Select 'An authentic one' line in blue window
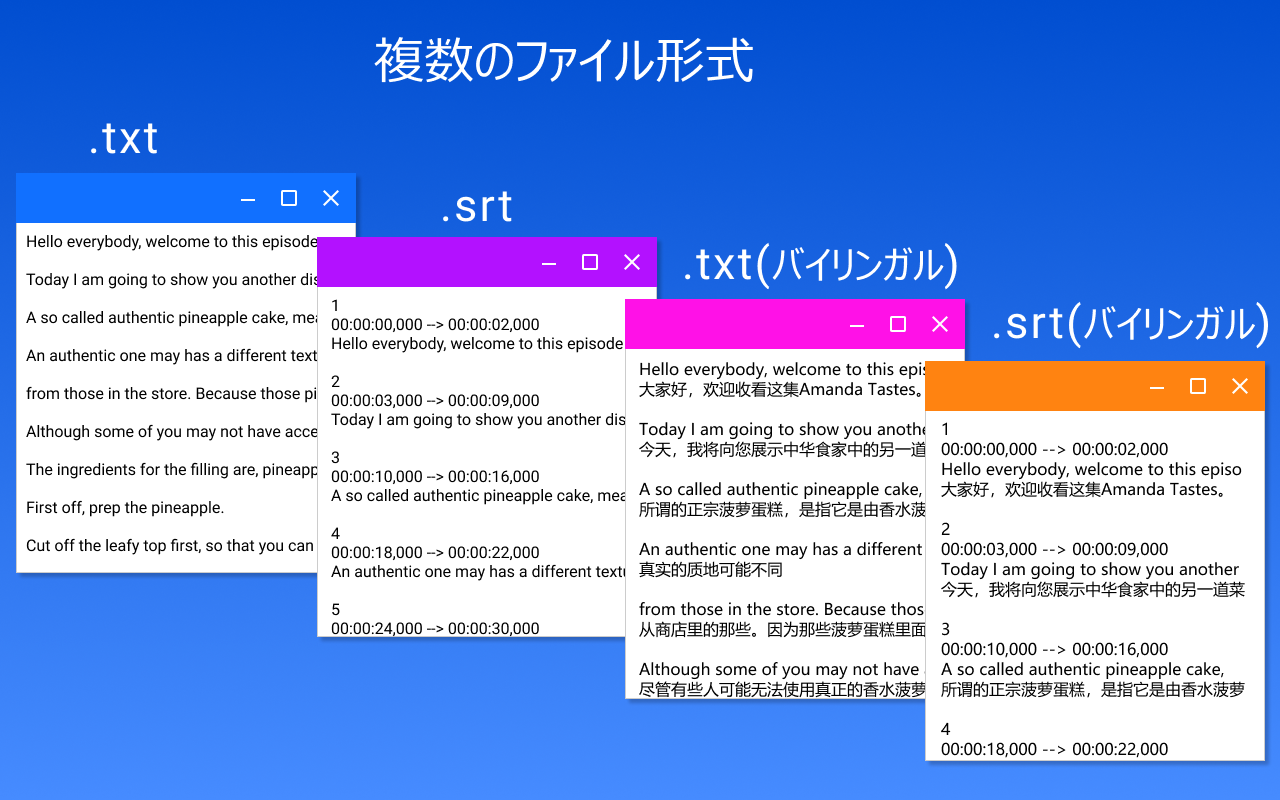 171,356
